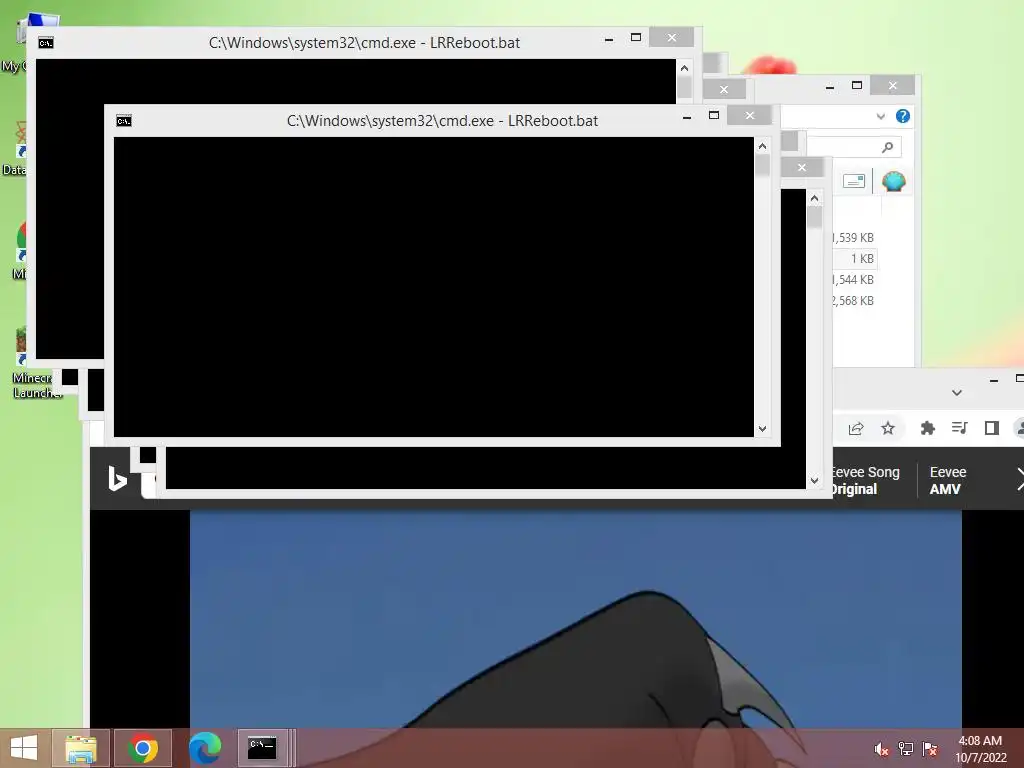Select the file row sized 568 KB
This screenshot has width=1024, height=768.
855,300
